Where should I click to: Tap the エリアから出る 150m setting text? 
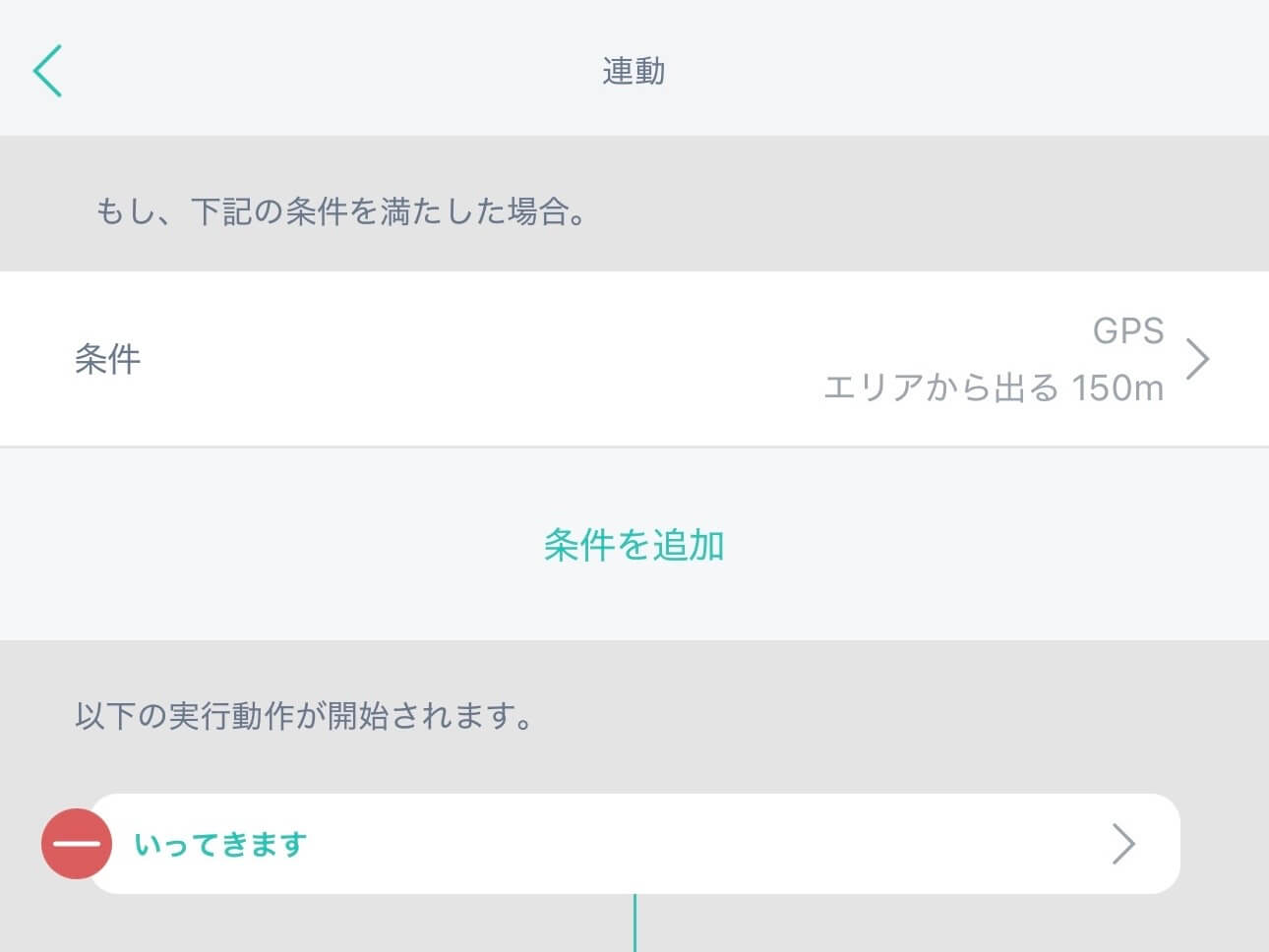pos(993,387)
